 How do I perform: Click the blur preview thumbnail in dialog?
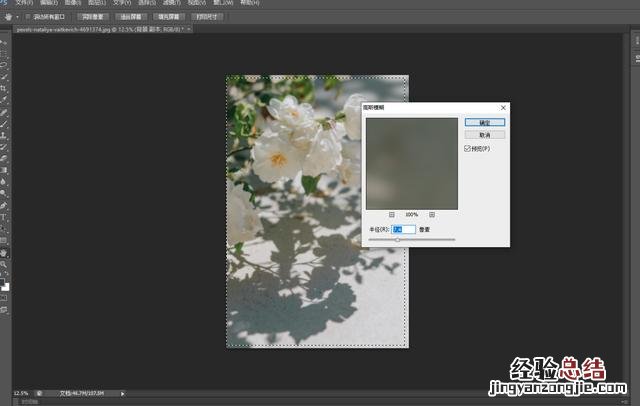point(412,164)
